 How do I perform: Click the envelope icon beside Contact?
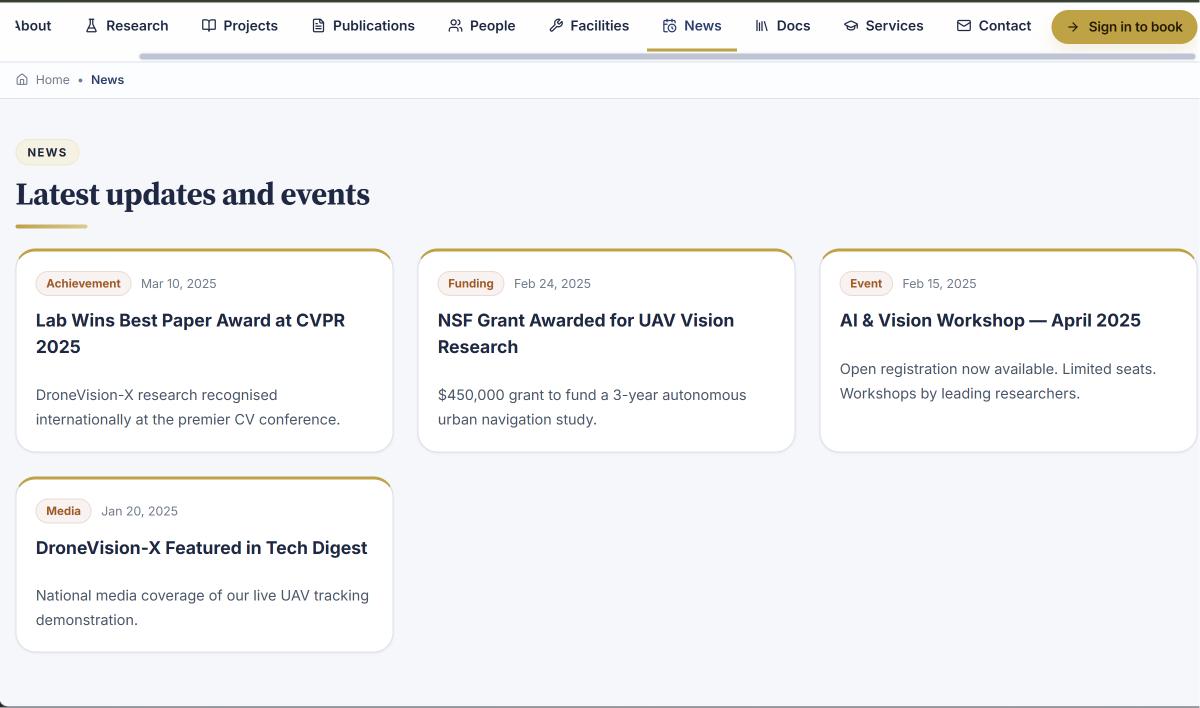tap(964, 26)
